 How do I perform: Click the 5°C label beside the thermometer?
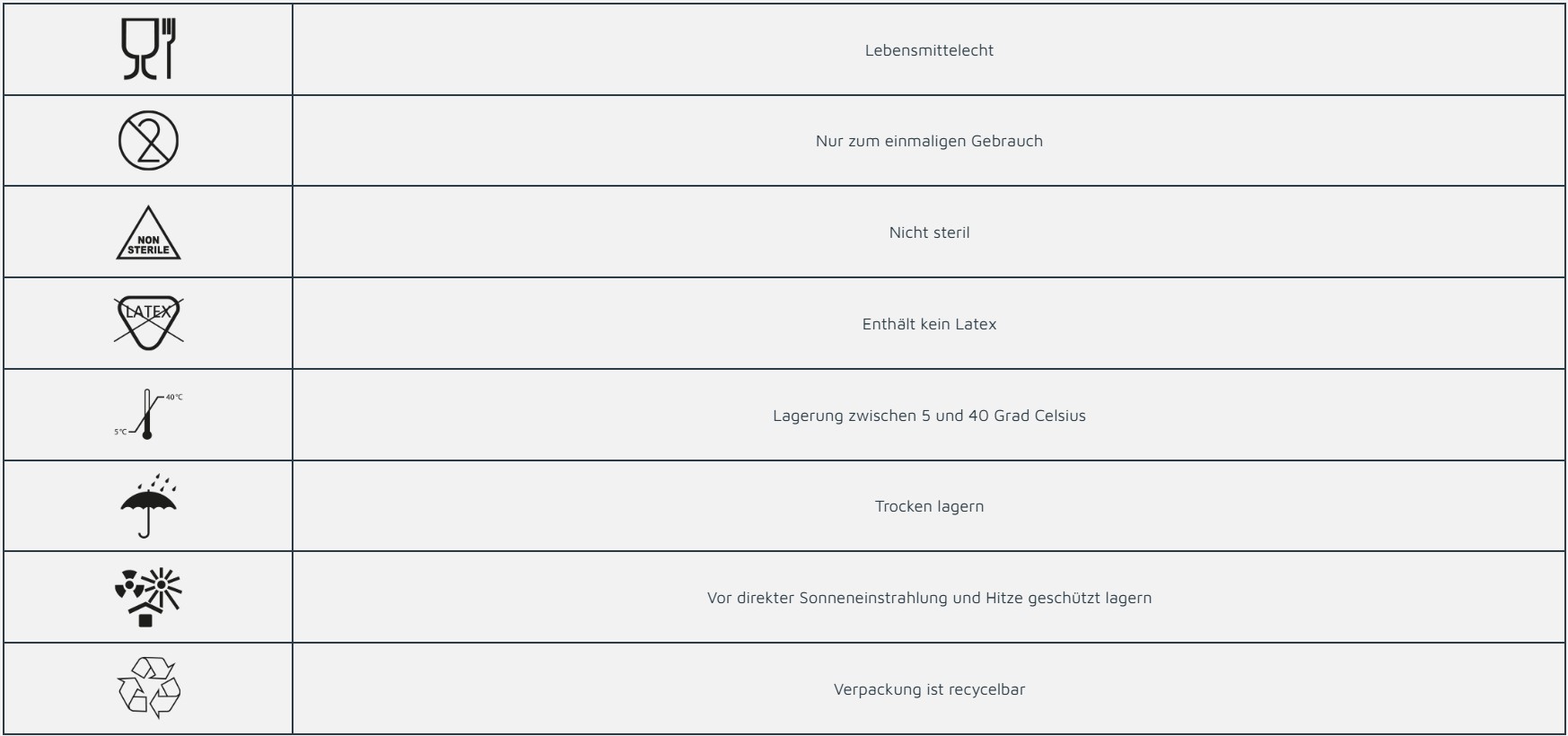pyautogui.click(x=120, y=432)
